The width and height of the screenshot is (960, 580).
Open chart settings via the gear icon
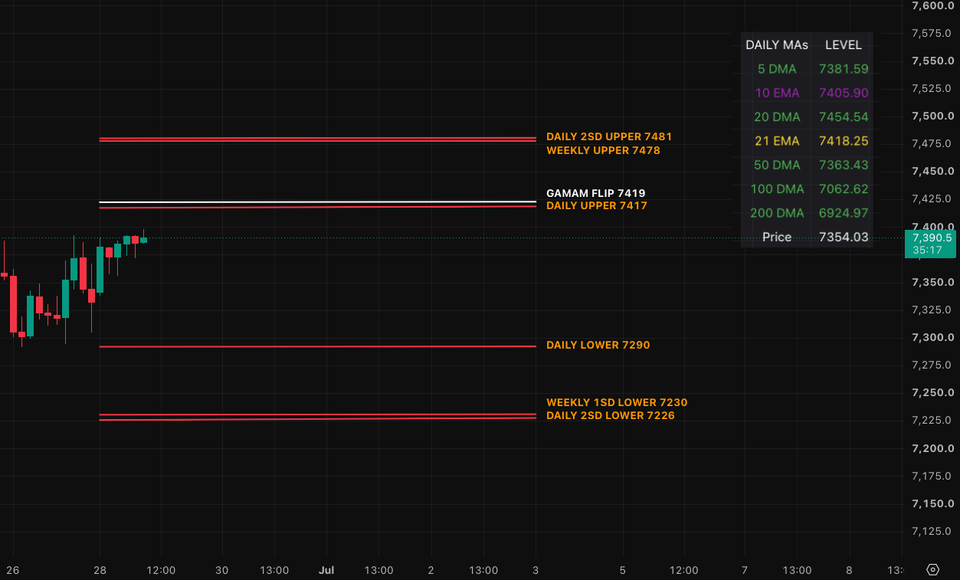932,570
